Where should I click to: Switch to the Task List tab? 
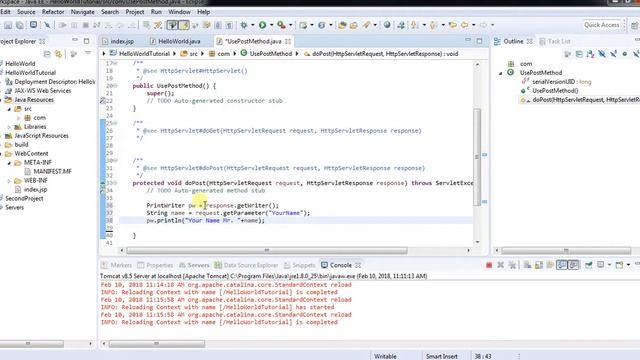coord(555,41)
